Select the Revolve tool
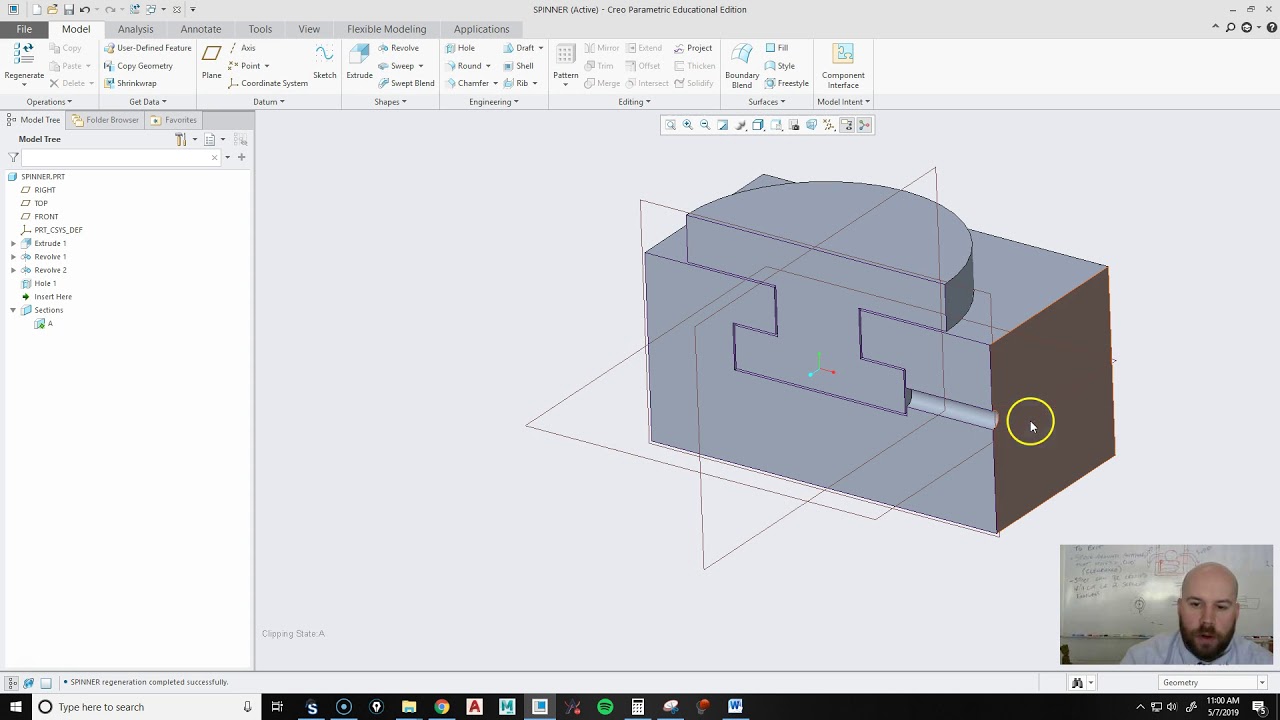Image resolution: width=1280 pixels, height=720 pixels. click(398, 48)
